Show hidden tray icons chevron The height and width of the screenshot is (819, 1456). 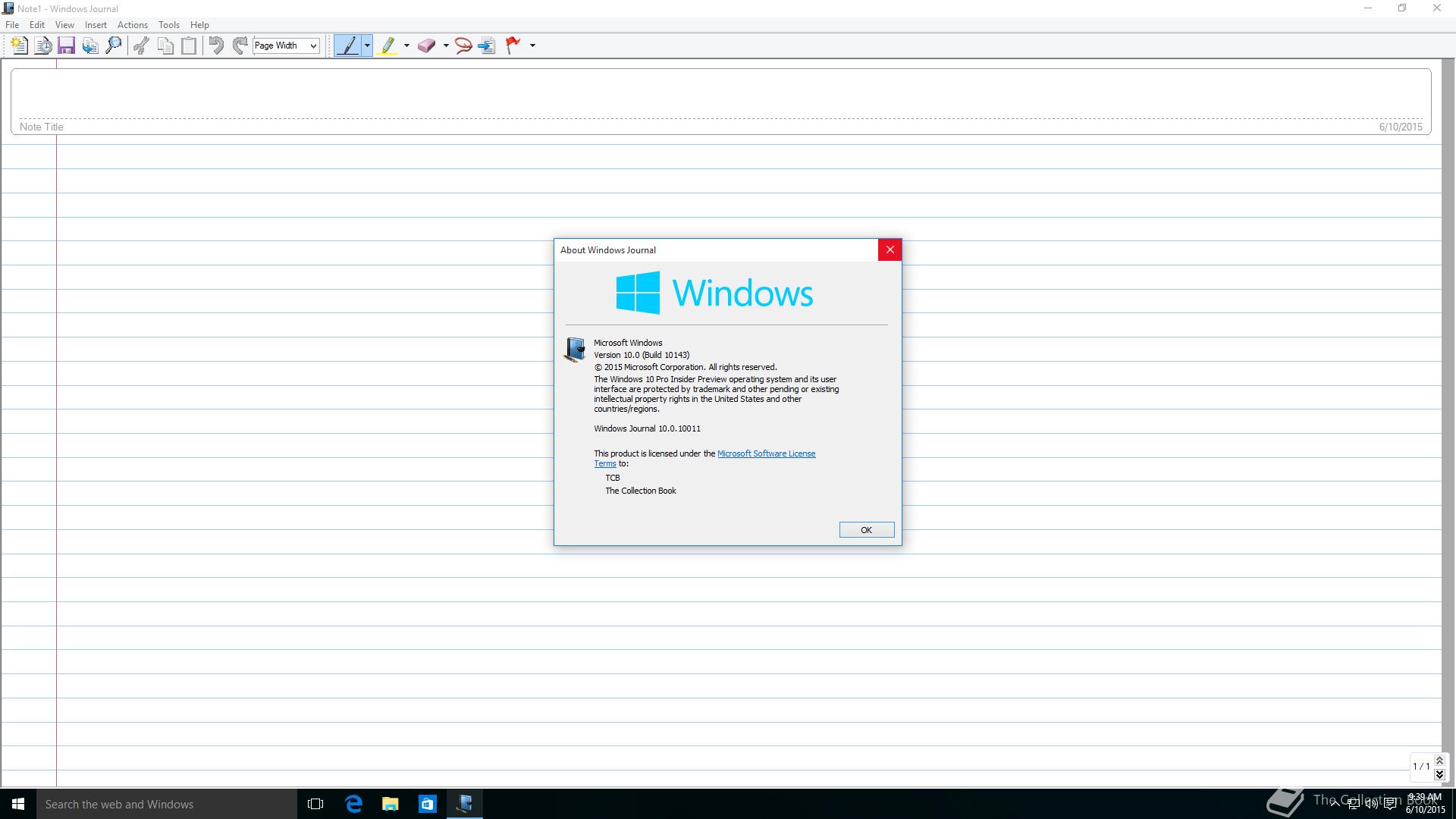pos(1335,804)
